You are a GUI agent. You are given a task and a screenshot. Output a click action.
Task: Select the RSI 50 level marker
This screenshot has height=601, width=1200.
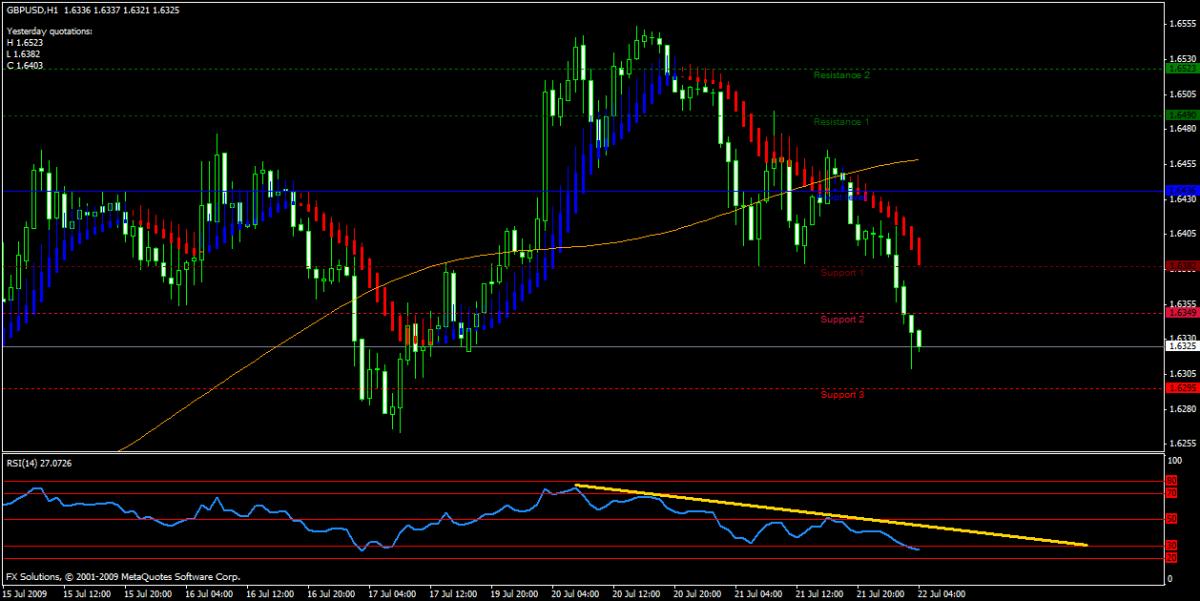click(1171, 519)
